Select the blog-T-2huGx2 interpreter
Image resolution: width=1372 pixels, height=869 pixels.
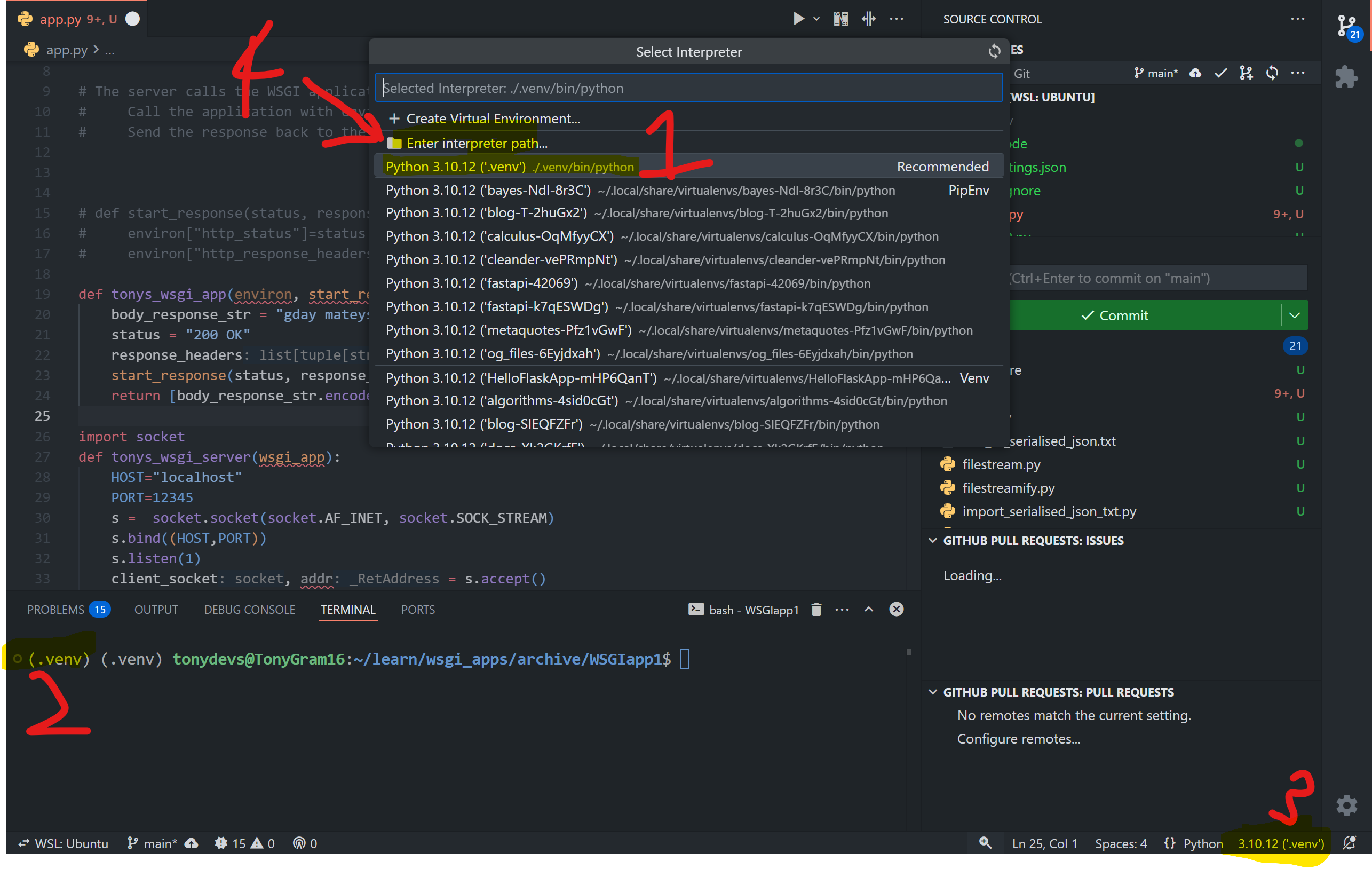coord(688,213)
